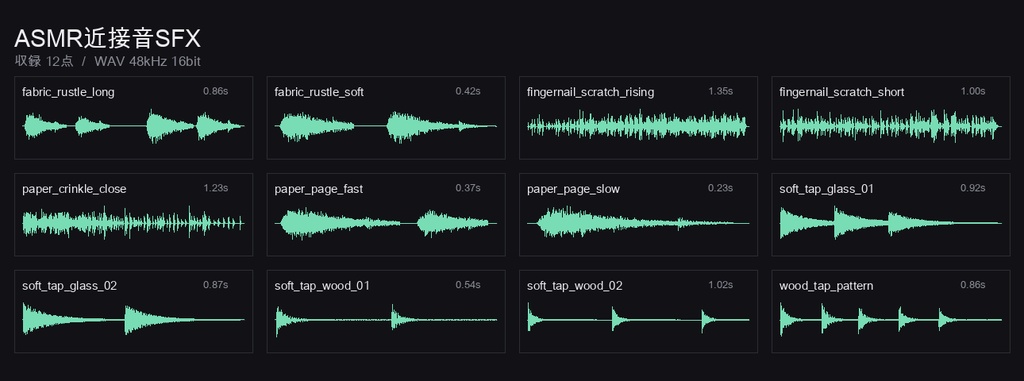Click the 収録 12点 count text

44,61
